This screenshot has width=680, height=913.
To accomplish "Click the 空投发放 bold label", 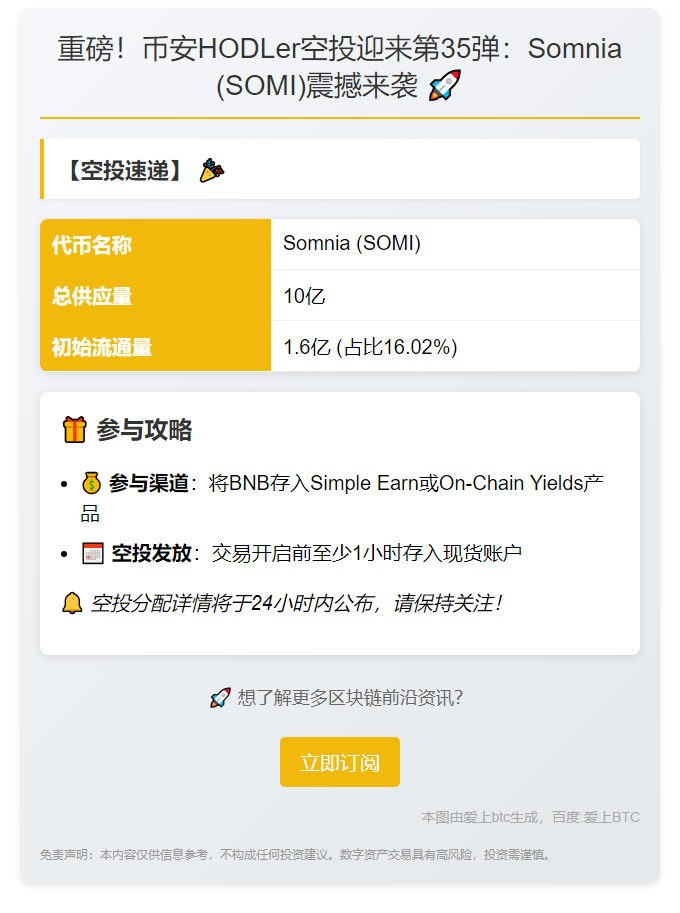I will coord(151,553).
